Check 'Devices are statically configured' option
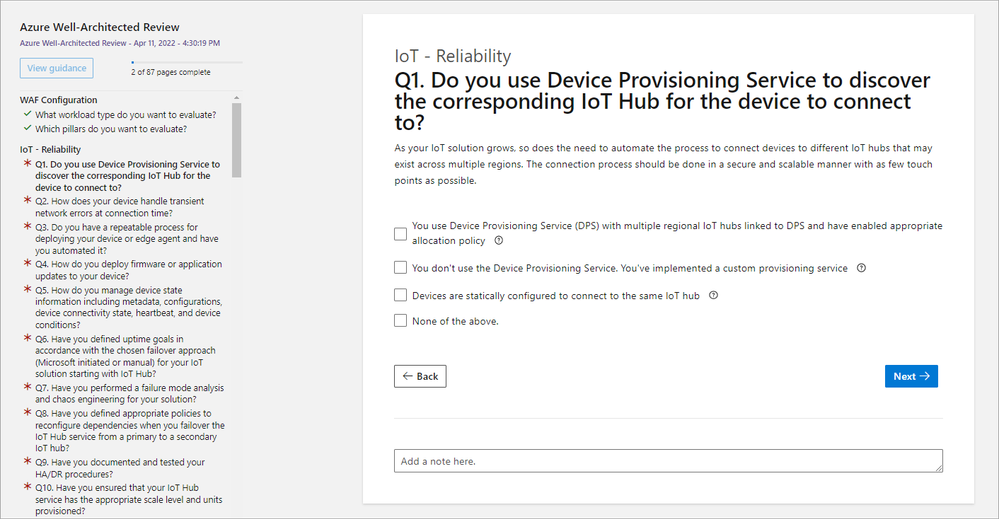Viewport: 999px width, 519px height. coord(400,295)
